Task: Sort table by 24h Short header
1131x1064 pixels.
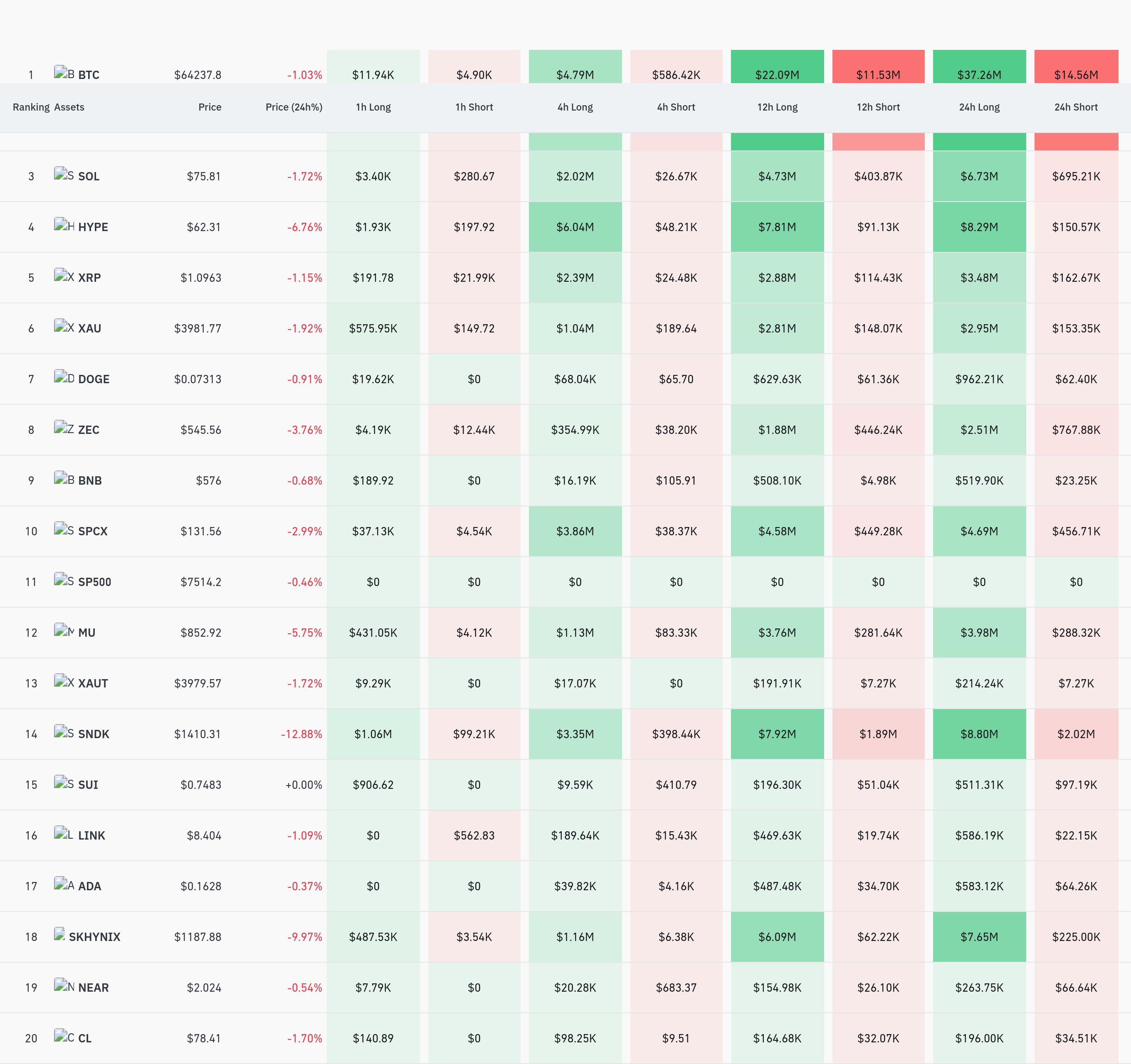Action: click(x=1076, y=107)
